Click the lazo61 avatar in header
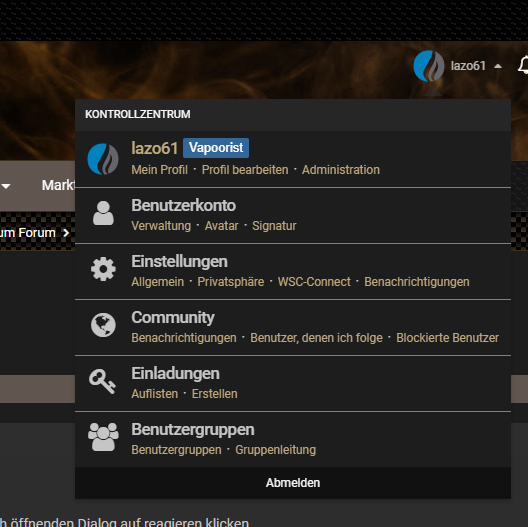 (429, 66)
